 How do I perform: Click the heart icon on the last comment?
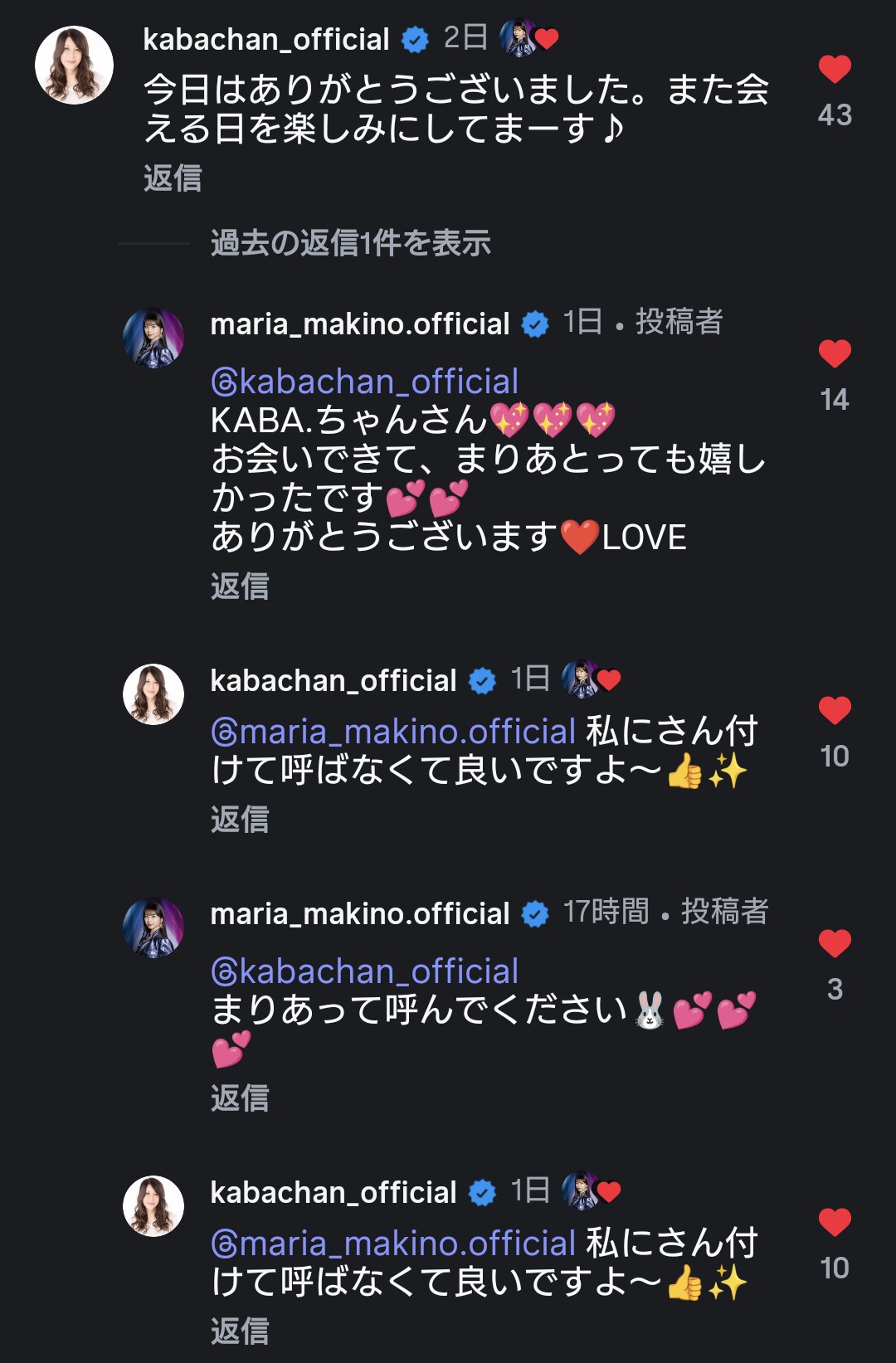pyautogui.click(x=835, y=1223)
